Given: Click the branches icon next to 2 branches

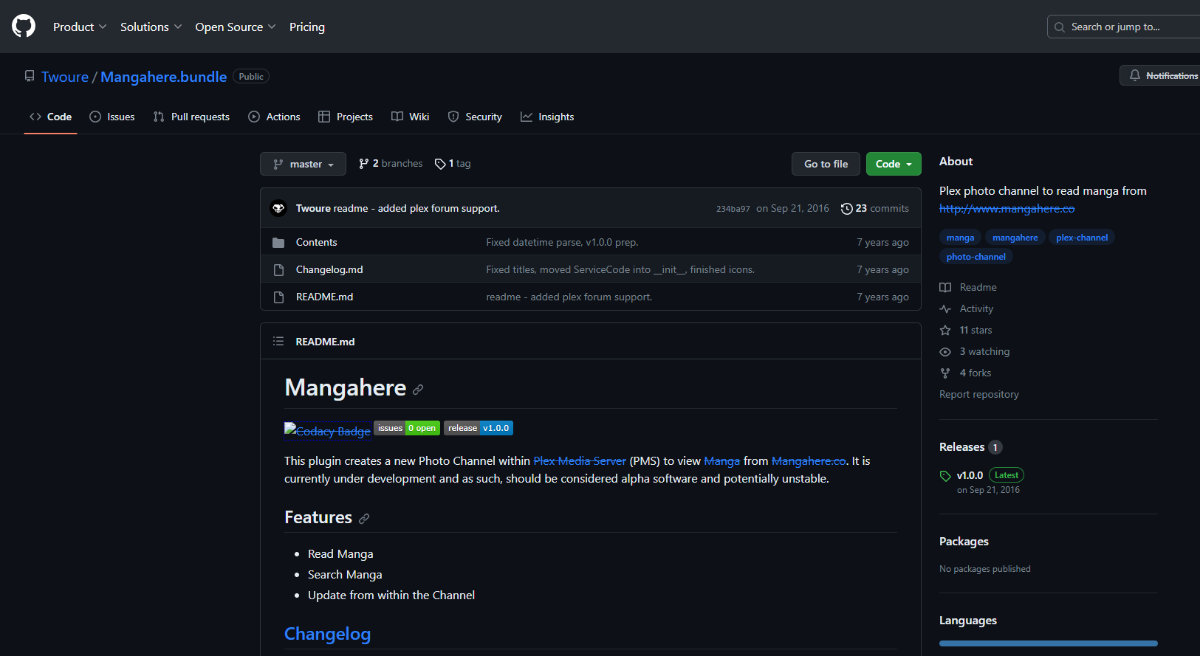Looking at the screenshot, I should coord(364,163).
